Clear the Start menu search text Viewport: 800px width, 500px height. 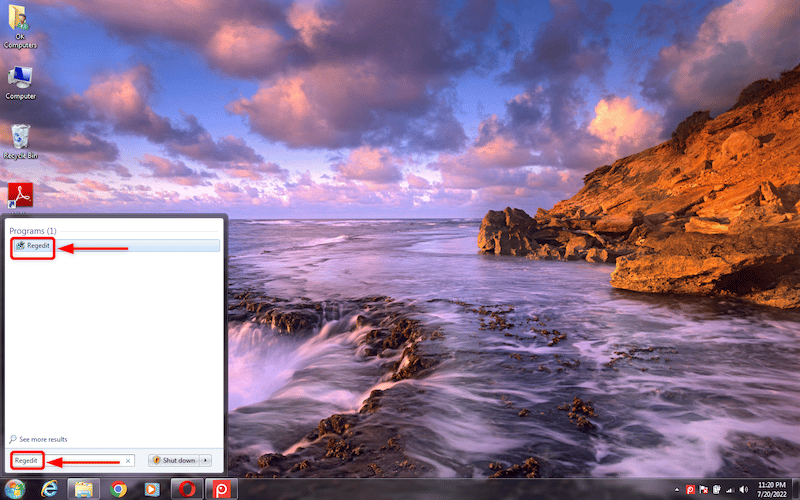(128, 461)
